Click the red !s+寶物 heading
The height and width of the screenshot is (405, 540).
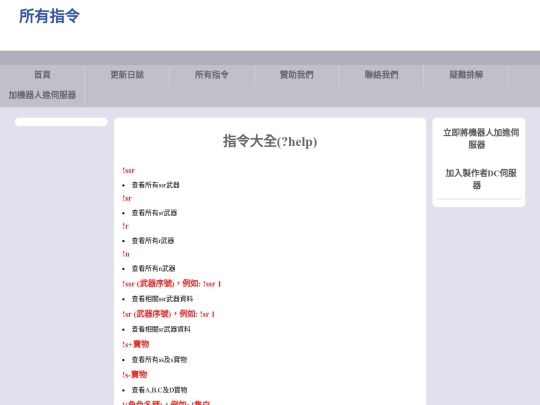tap(135, 344)
